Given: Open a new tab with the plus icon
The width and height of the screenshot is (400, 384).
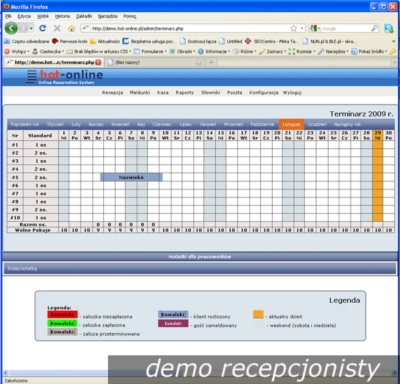Looking at the screenshot, I should tap(211, 62).
